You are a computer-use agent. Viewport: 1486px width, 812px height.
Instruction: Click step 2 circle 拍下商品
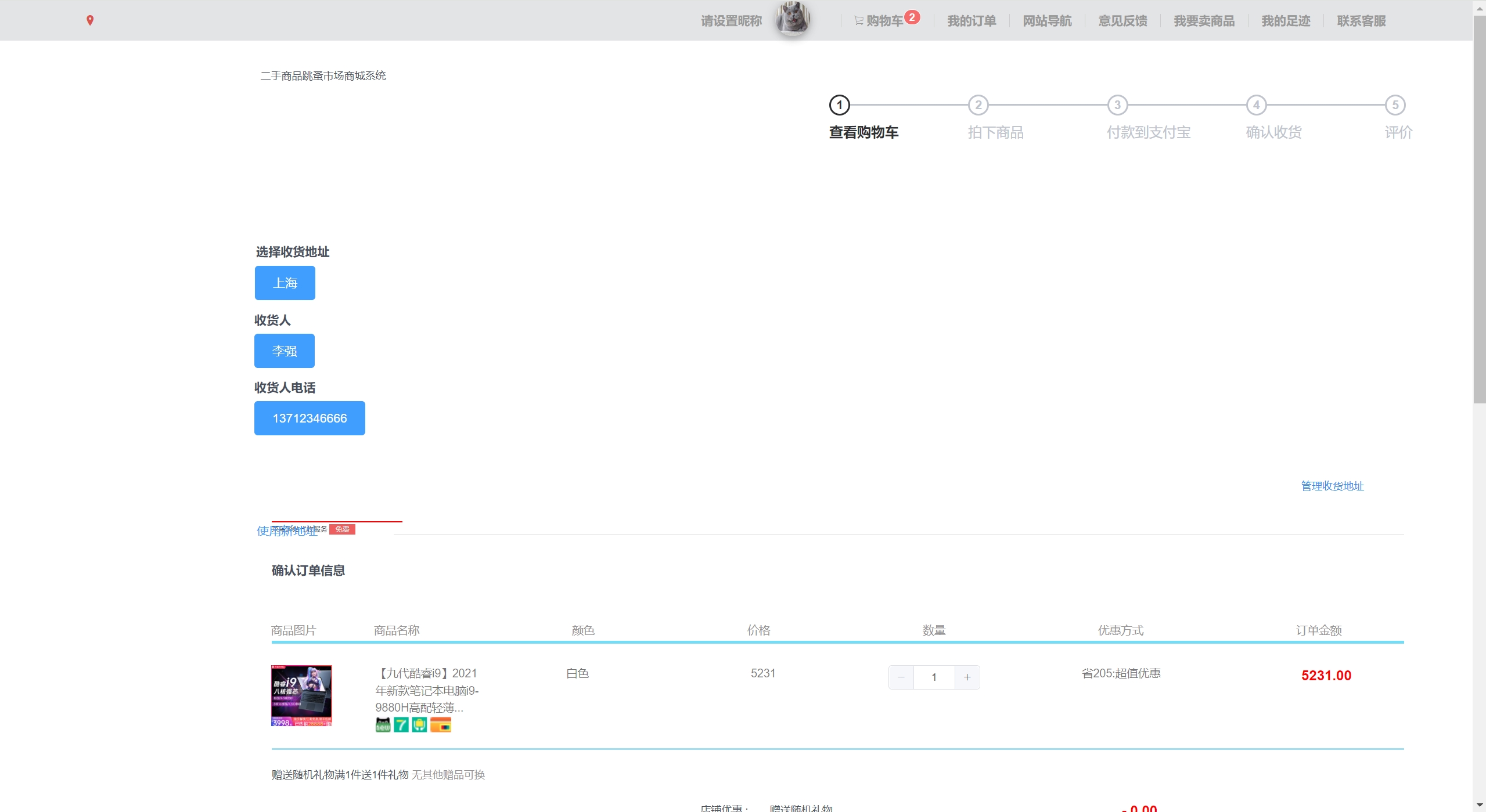click(x=978, y=105)
